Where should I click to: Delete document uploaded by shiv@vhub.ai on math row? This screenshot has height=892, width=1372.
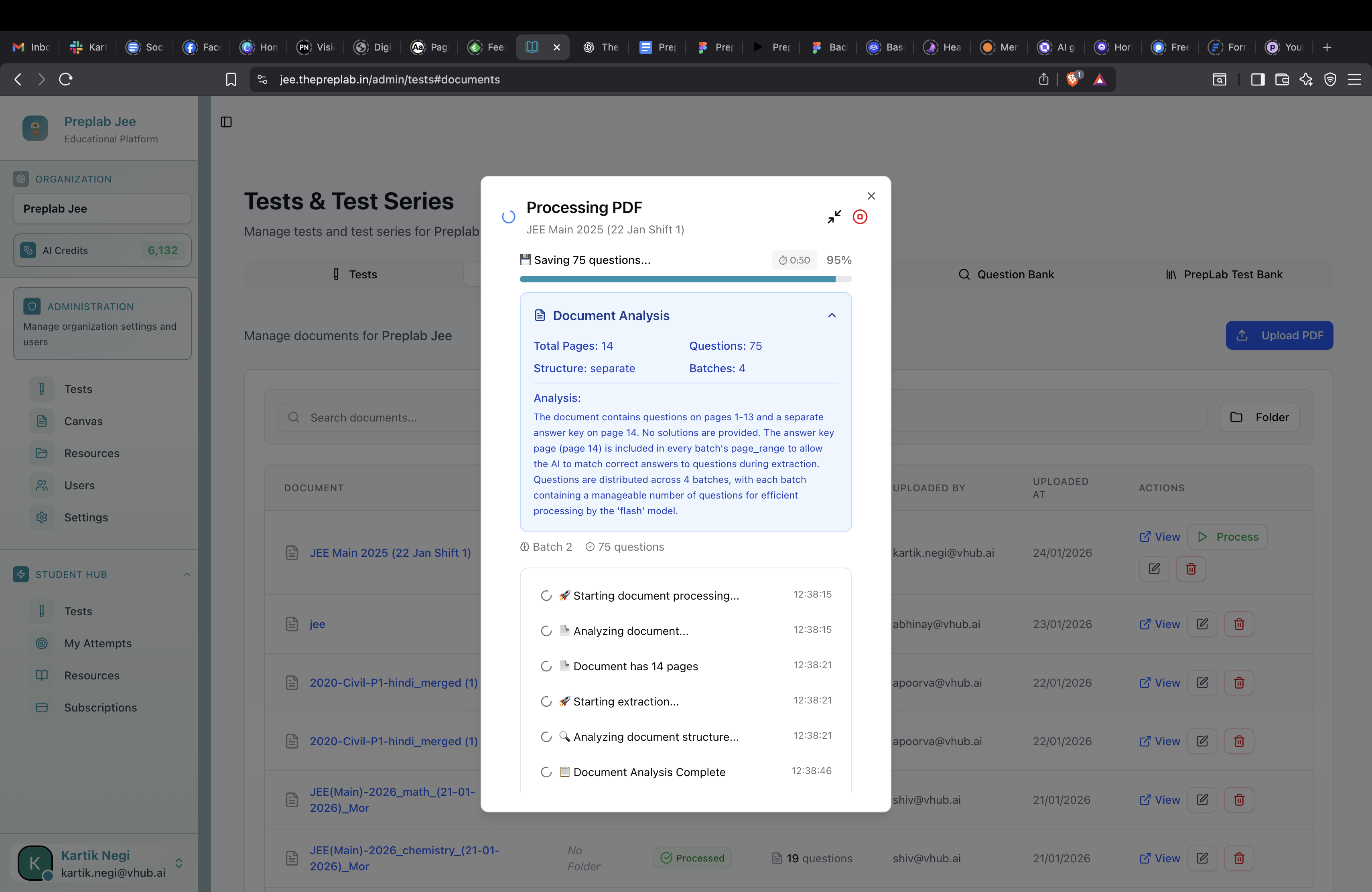click(1239, 800)
